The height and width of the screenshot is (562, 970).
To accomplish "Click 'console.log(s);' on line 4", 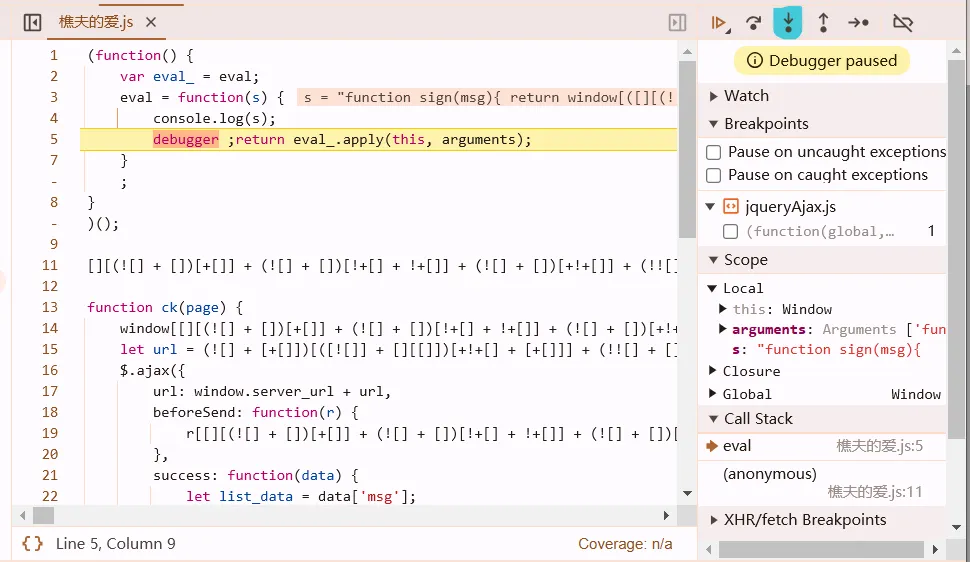I will click(214, 118).
